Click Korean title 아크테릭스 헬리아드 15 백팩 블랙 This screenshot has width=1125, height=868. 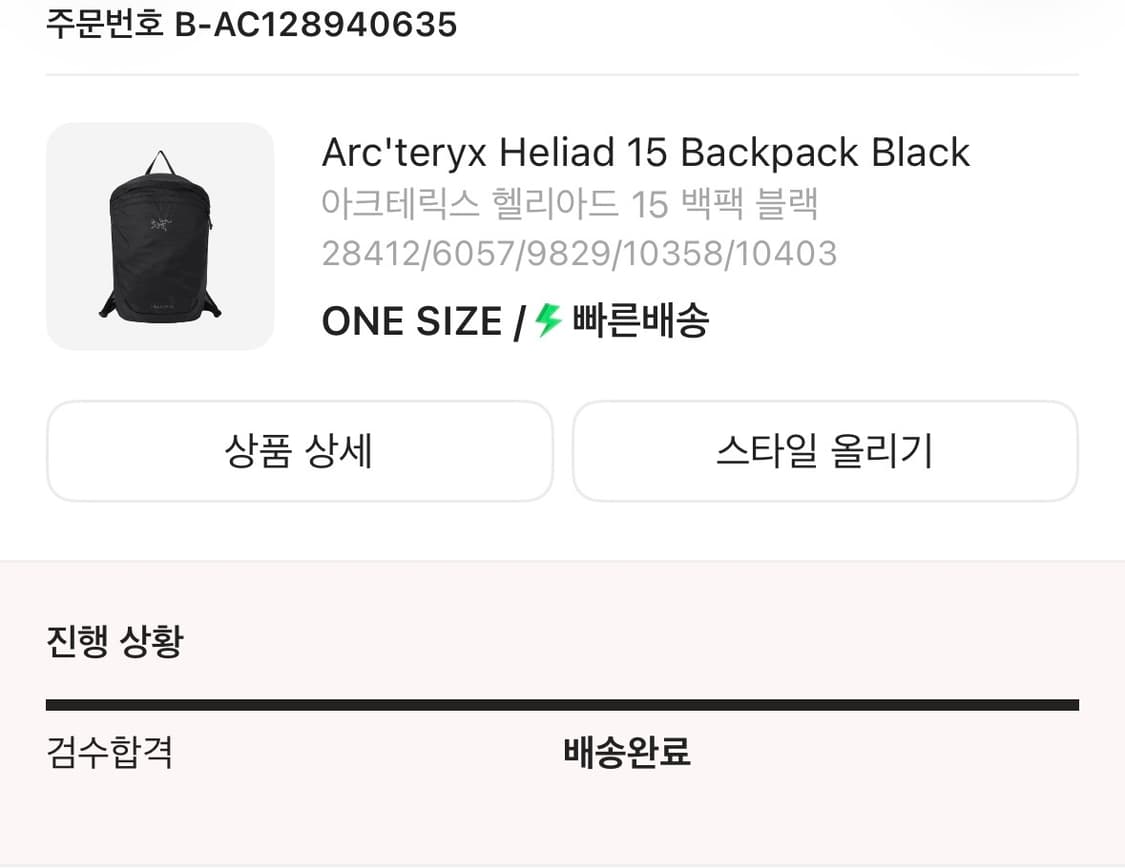(572, 203)
